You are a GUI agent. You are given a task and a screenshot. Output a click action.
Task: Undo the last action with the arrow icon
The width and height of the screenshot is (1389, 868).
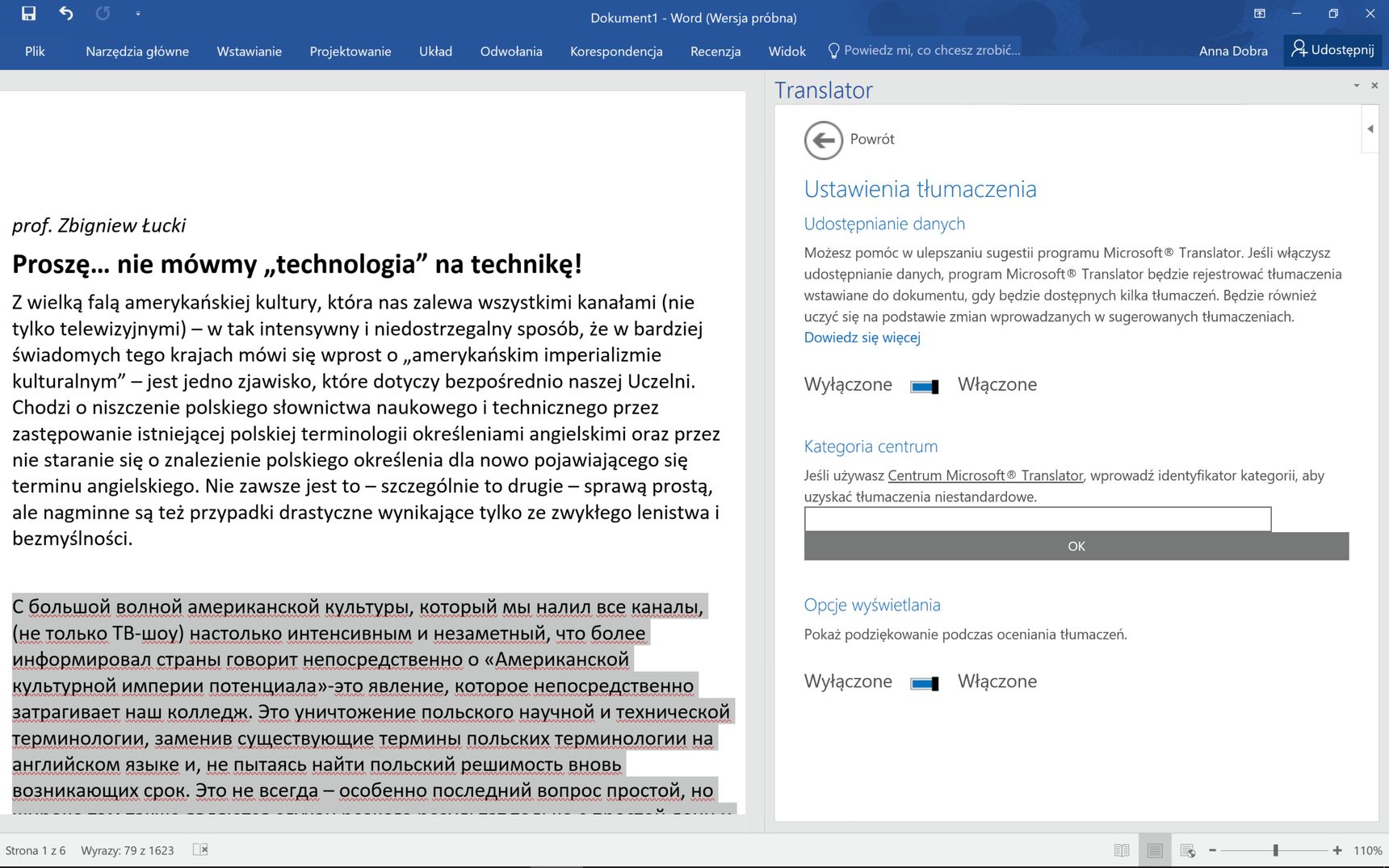point(66,14)
